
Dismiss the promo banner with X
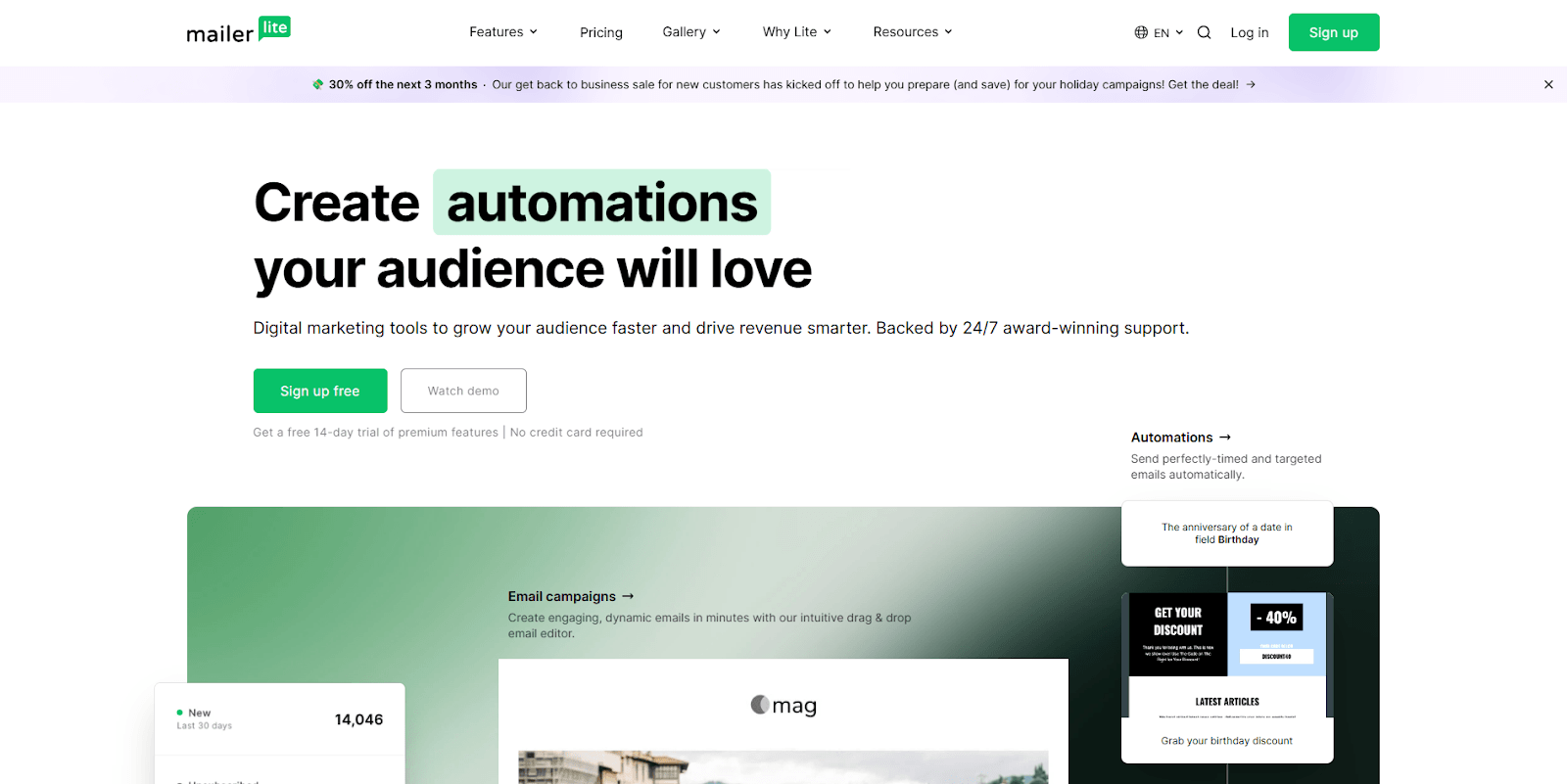[1548, 84]
